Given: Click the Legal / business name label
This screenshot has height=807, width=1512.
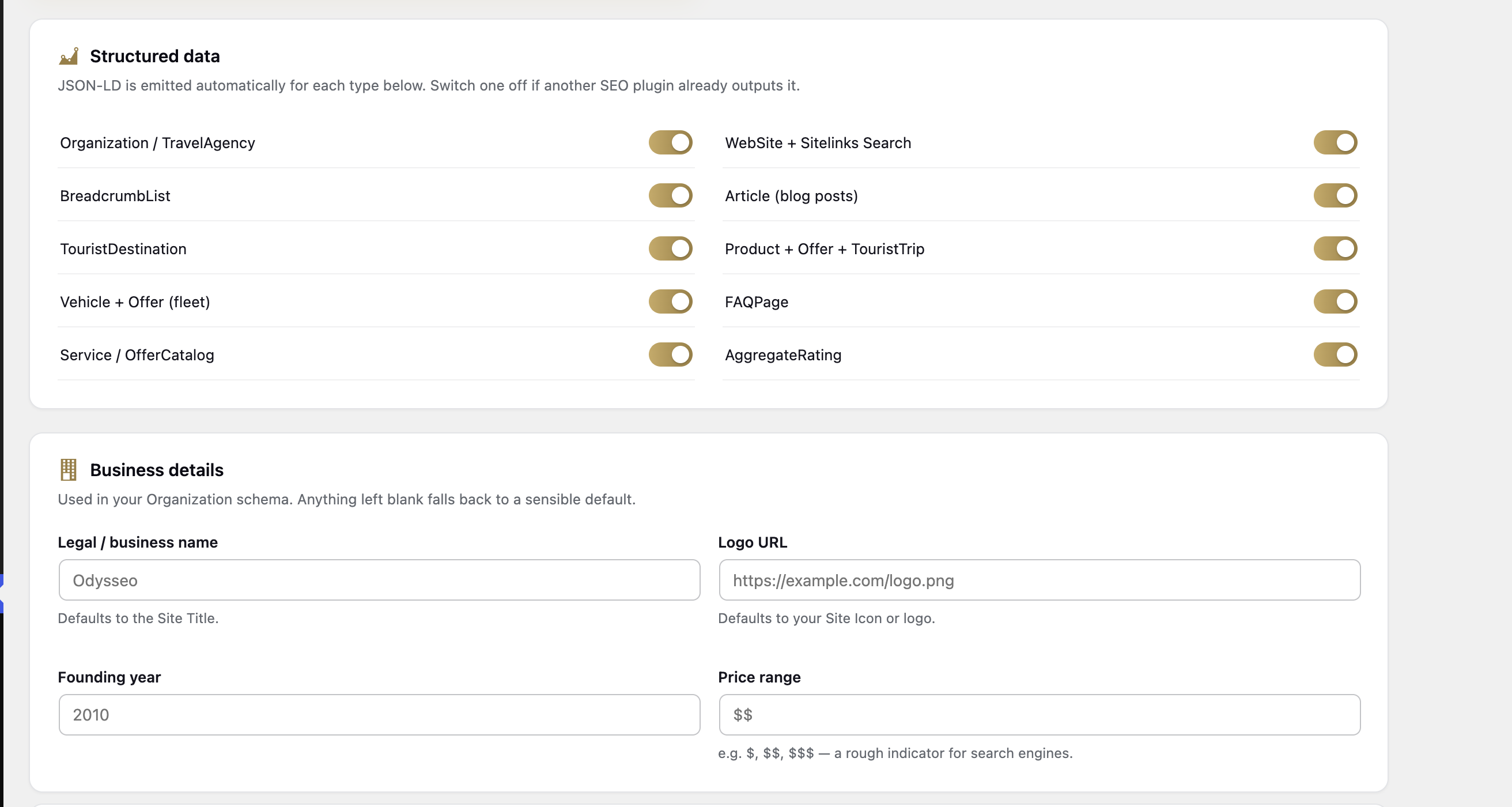Looking at the screenshot, I should click(x=137, y=542).
